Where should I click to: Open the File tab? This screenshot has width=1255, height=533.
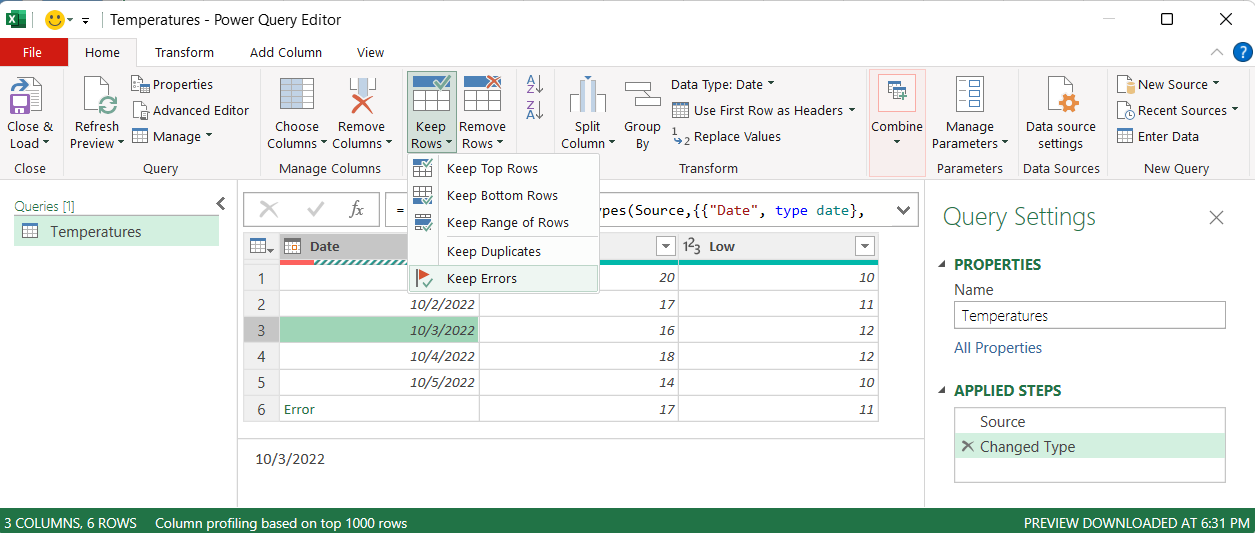[32, 52]
